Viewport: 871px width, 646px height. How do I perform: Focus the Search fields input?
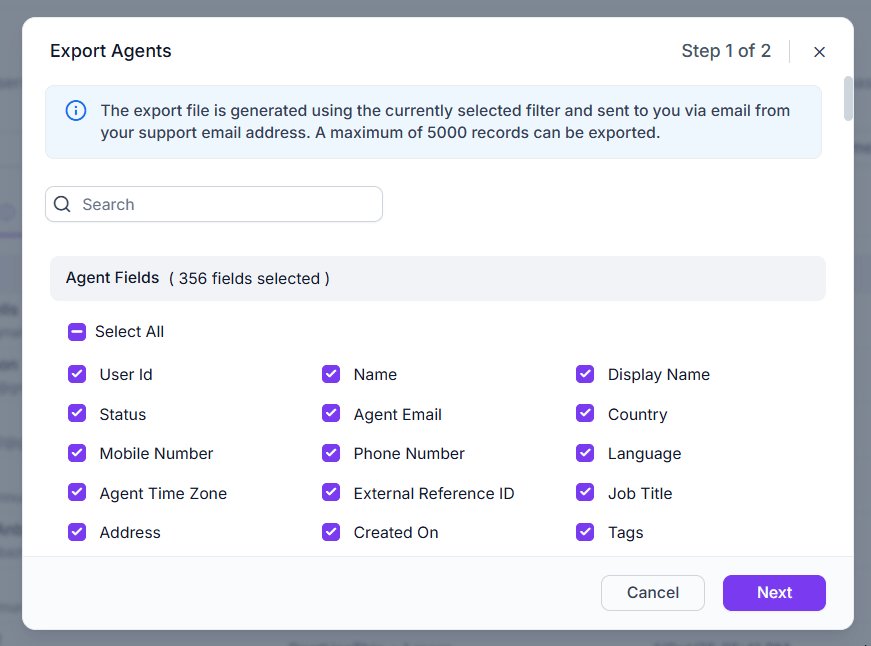[225, 204]
